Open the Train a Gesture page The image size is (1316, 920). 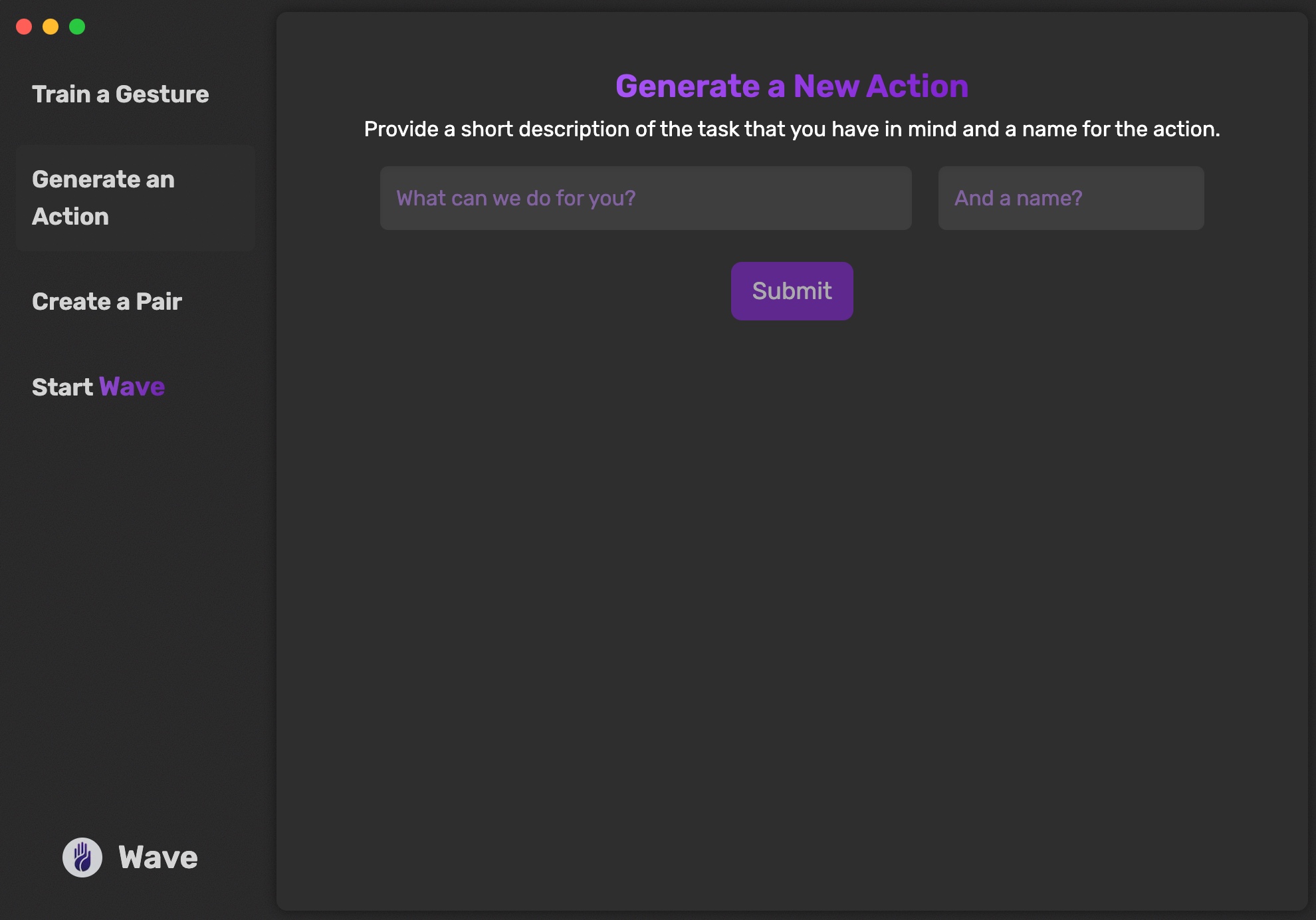coord(120,94)
